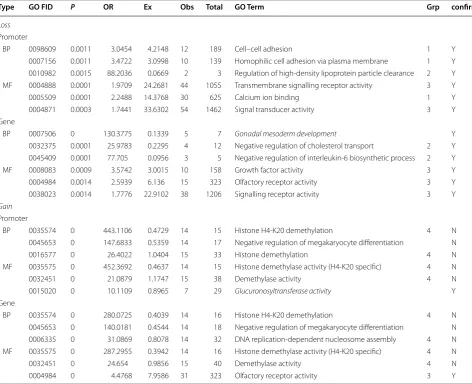472x384 pixels.
Task: Select the Total value '625'
Action: pos(215,97)
